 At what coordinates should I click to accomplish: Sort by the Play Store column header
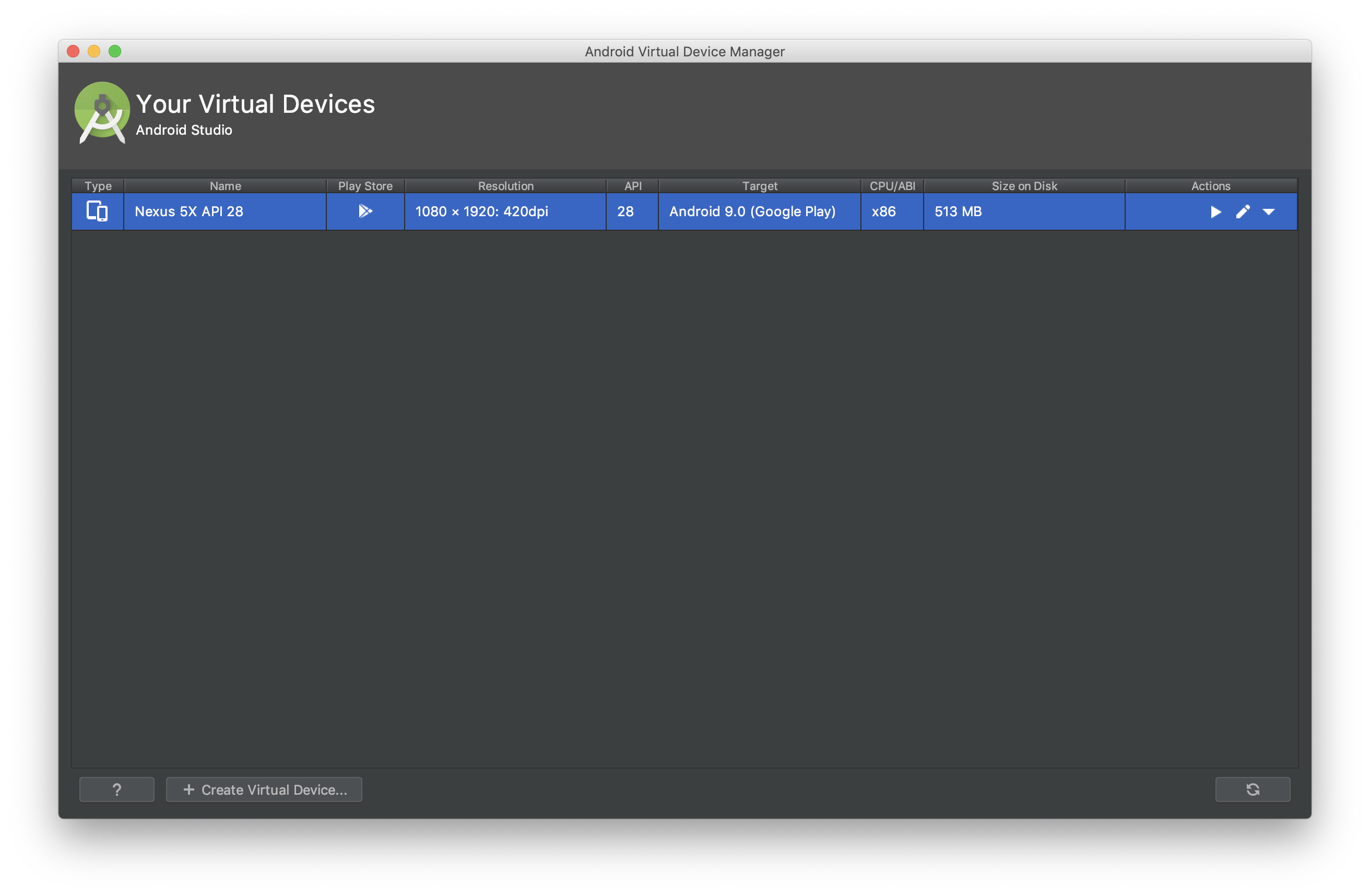(365, 186)
